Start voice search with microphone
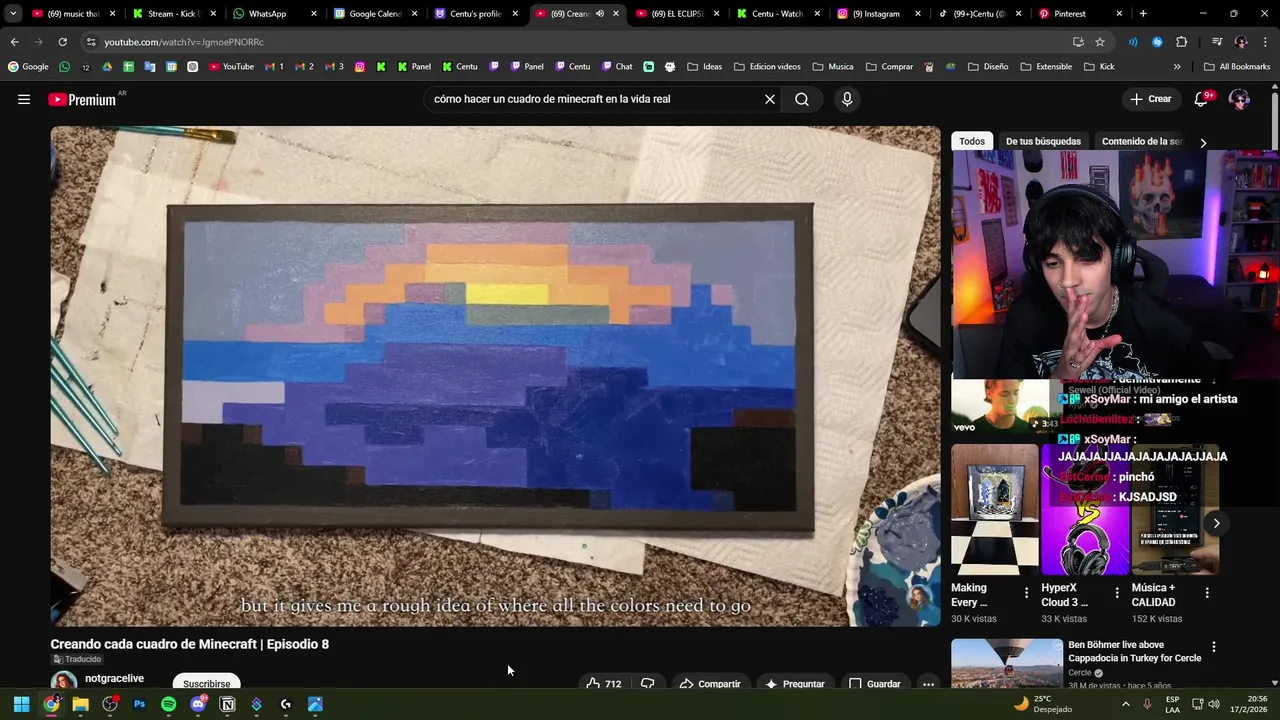Screen dimensions: 1280x720 [x=847, y=99]
